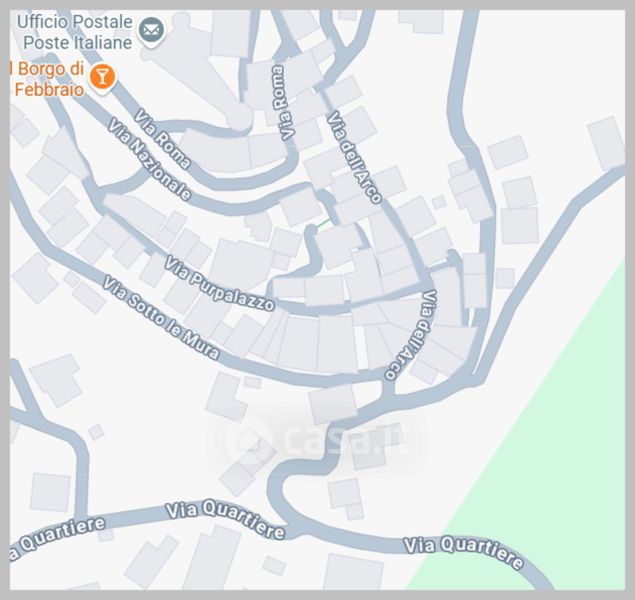
Task: Click the curved Via dell'Arco label near Sotto le Mura
Action: pyautogui.click(x=411, y=335)
